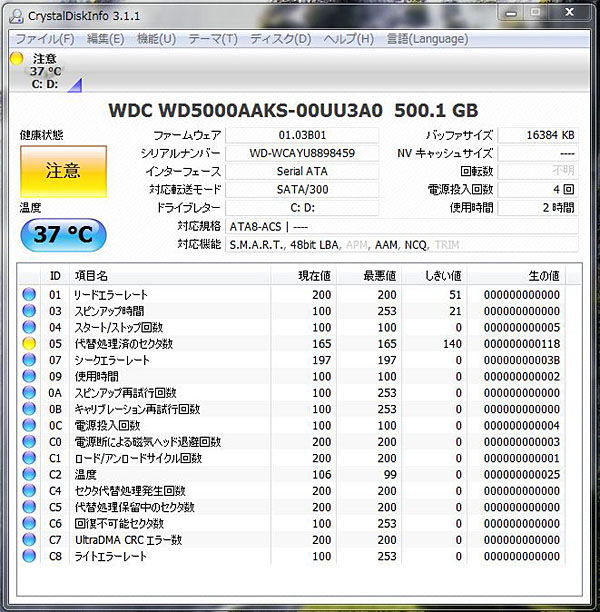
Task: Click blue status icon for ID C4
Action: pos(29,491)
